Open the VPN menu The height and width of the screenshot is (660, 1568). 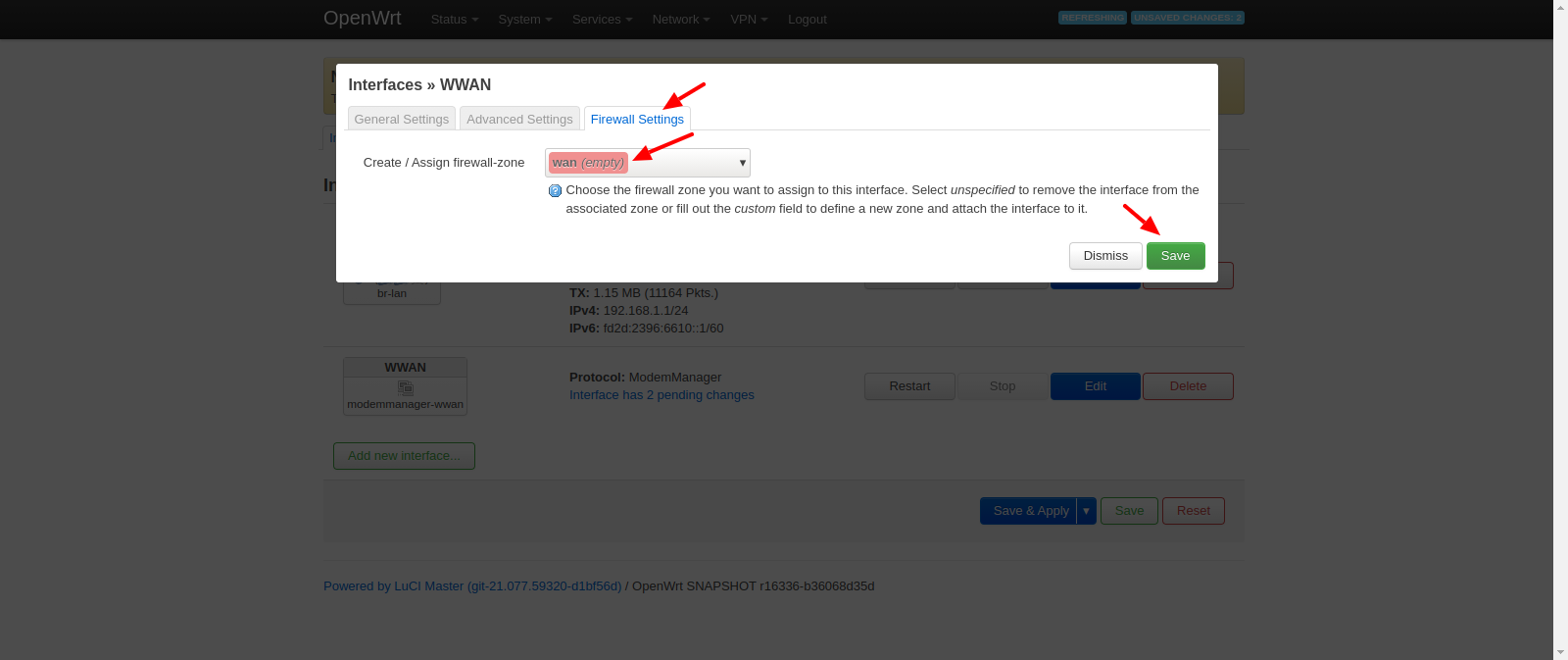[749, 20]
